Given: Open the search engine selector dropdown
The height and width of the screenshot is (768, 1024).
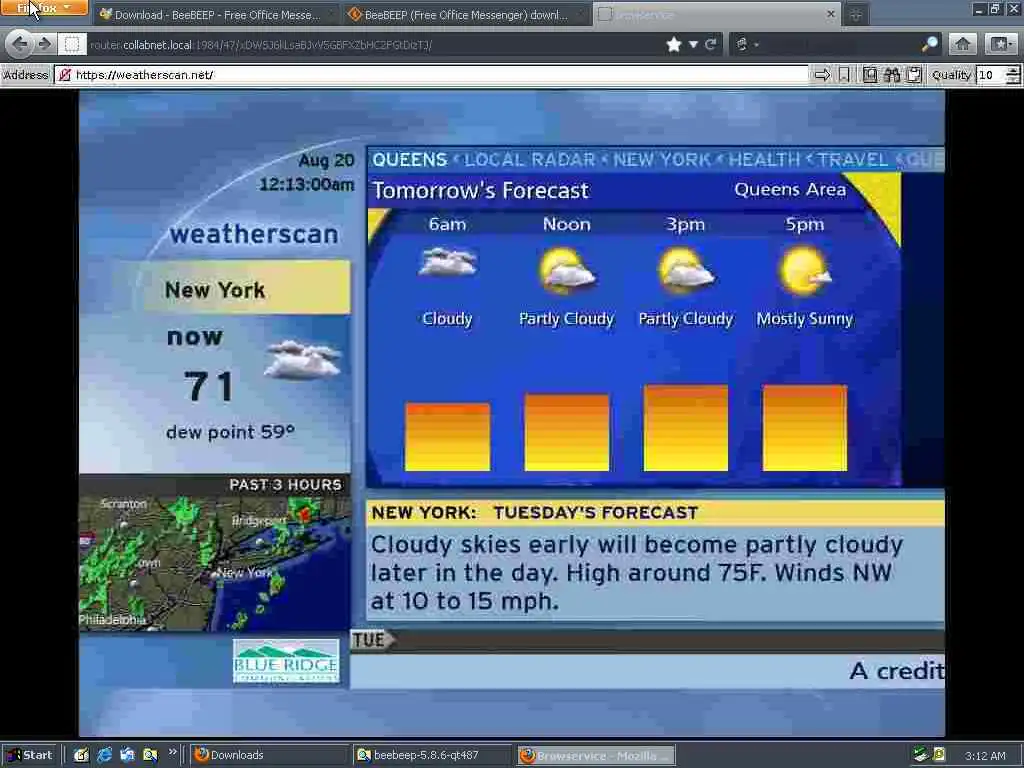Looking at the screenshot, I should 748,44.
